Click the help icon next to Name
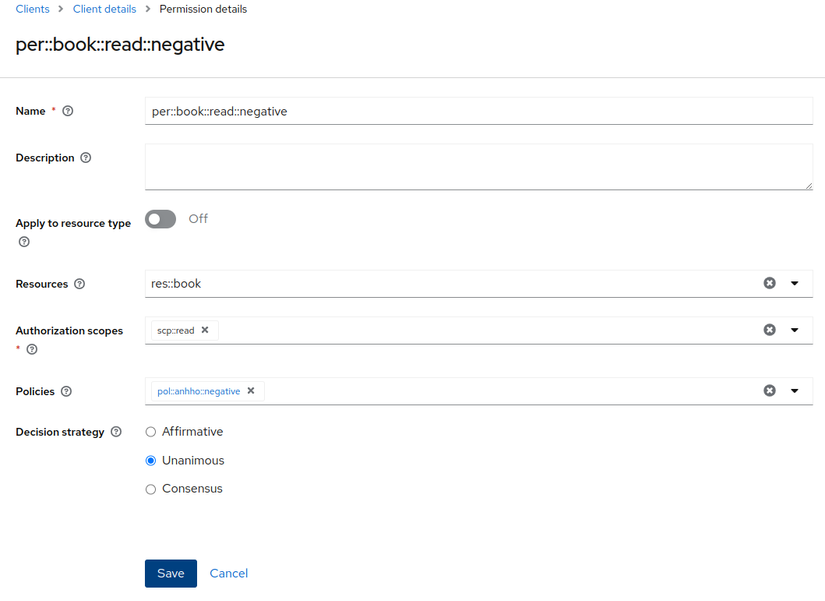825x601 pixels. 68,111
